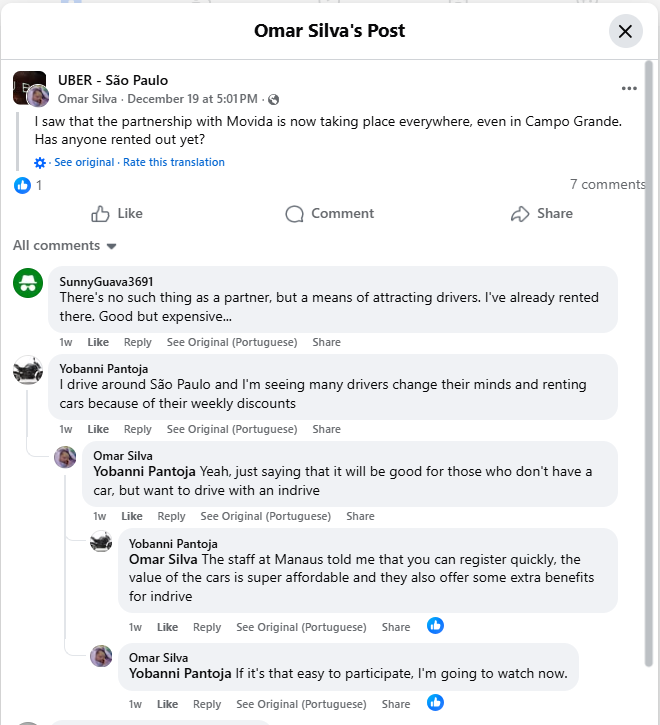This screenshot has height=725, width=660.
Task: Click the public audience globe icon
Action: [x=274, y=100]
